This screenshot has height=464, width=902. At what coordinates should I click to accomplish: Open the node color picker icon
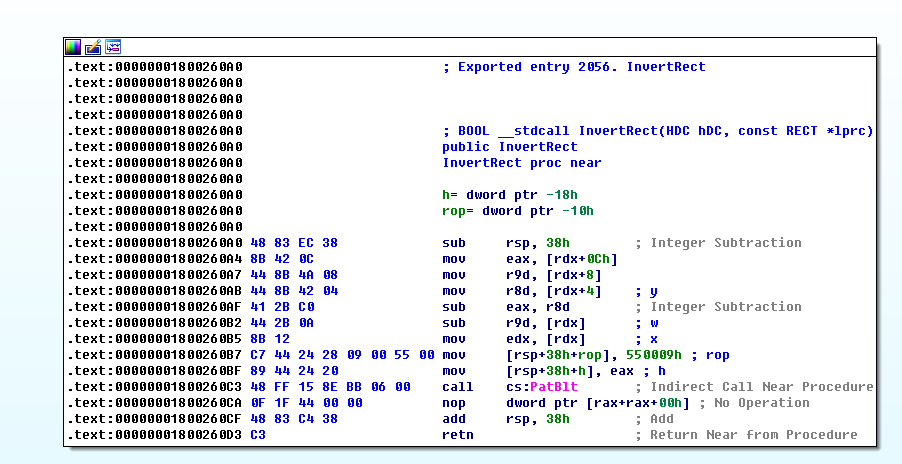[x=73, y=47]
